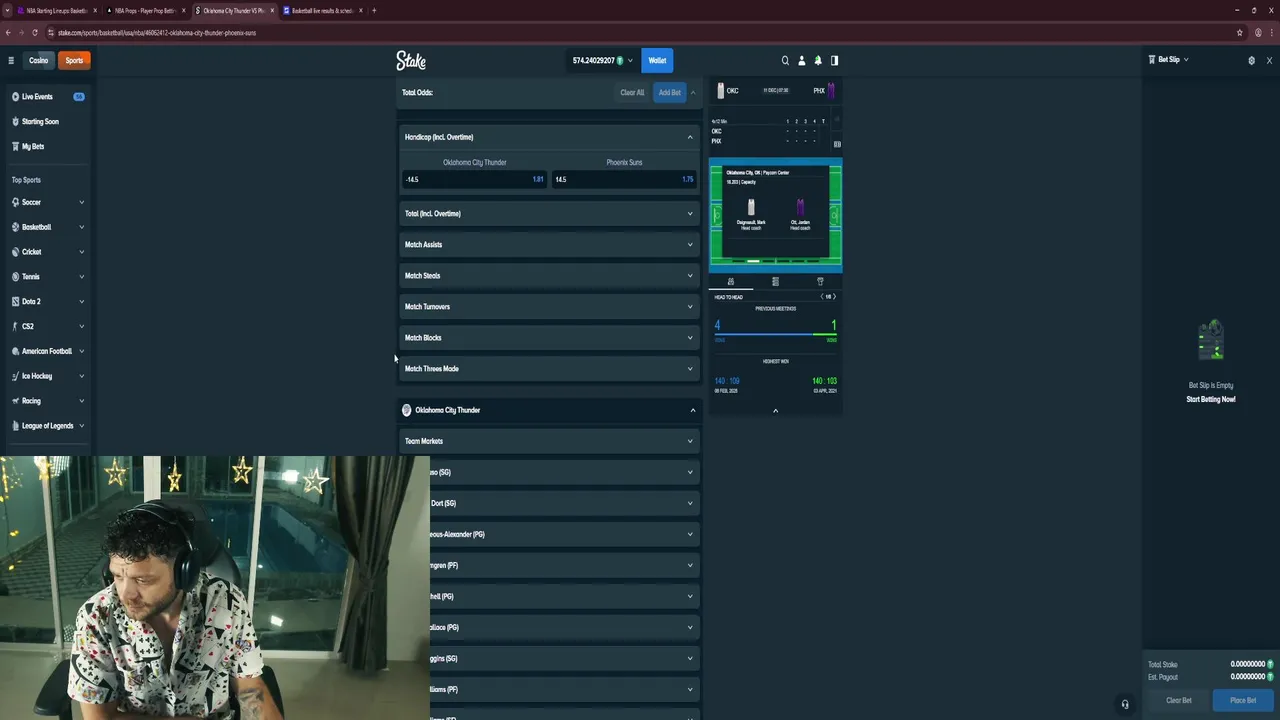Switch to Basketball live results tab
This screenshot has height=720, width=1280.
[322, 10]
